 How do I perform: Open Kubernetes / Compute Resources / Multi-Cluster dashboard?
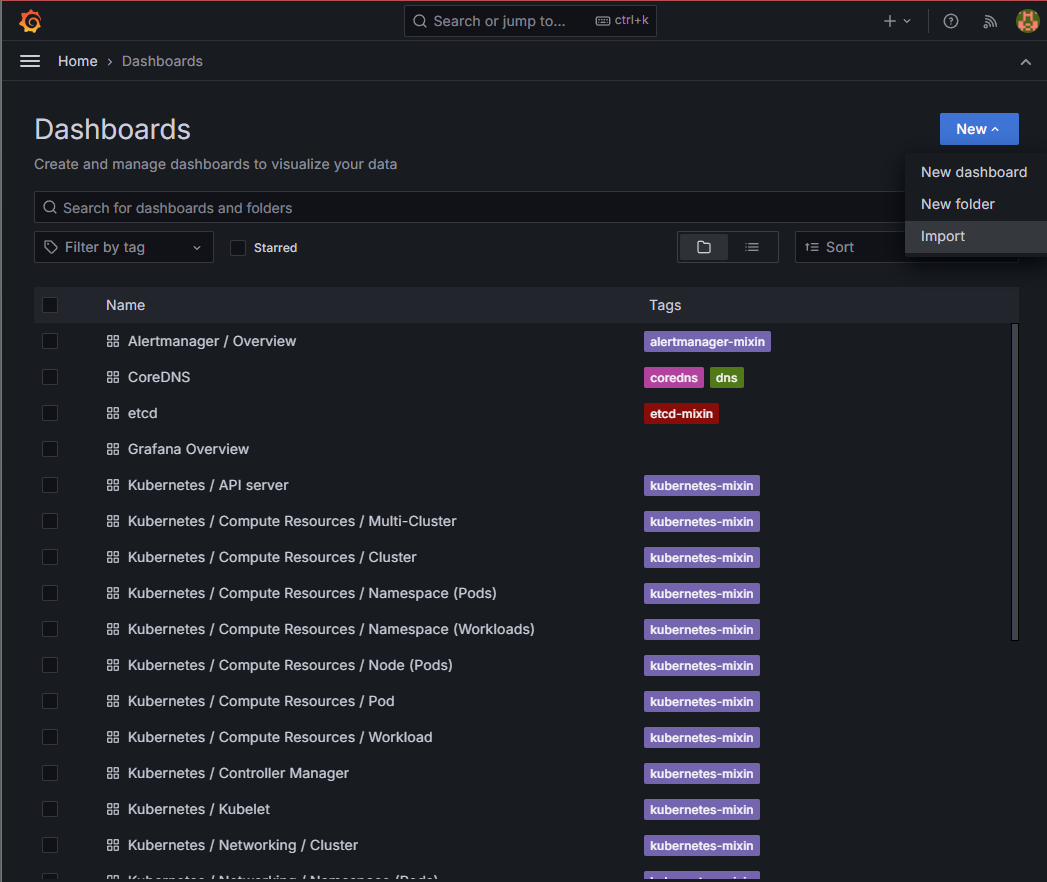[x=292, y=521]
